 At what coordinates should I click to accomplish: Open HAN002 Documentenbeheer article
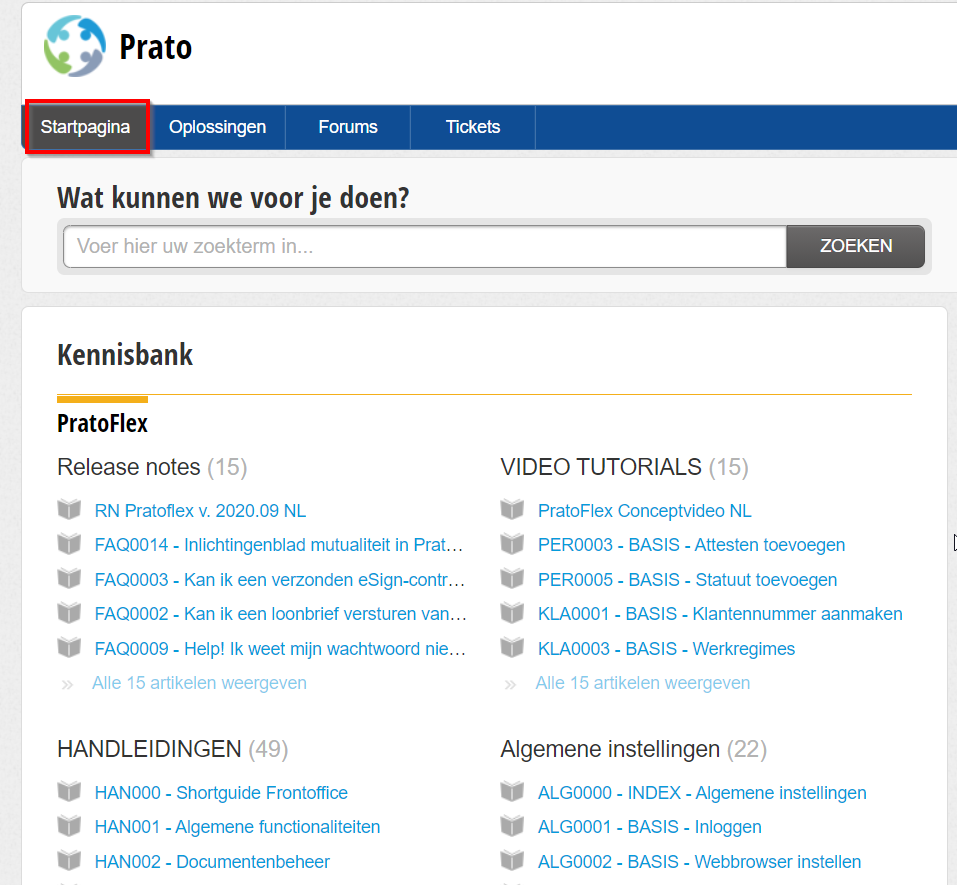[212, 862]
